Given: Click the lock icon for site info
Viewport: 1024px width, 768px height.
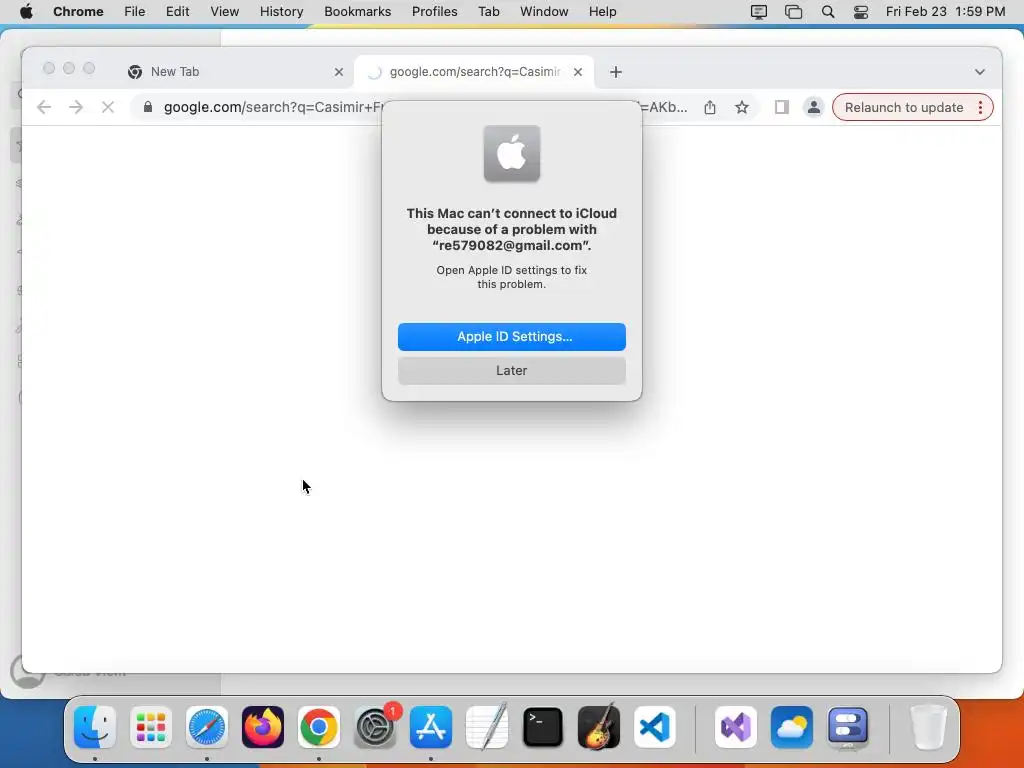Looking at the screenshot, I should (x=148, y=106).
